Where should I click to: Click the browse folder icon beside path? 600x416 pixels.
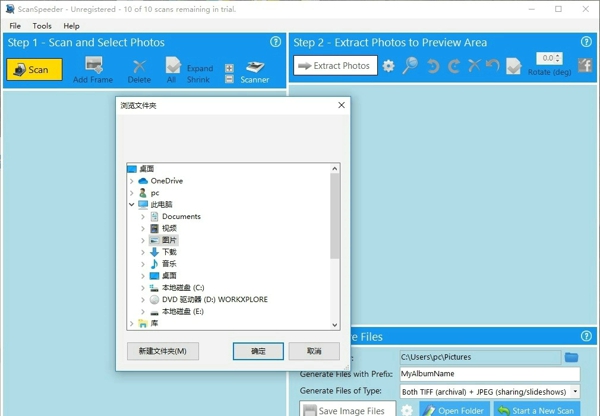point(571,357)
